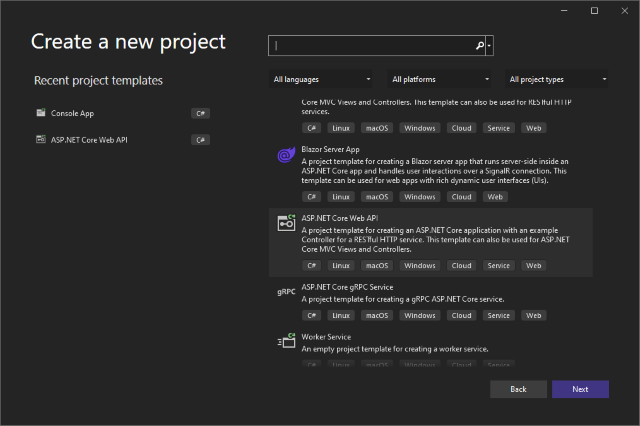Click the macOS tag under Blazor Server App
The height and width of the screenshot is (426, 640).
click(377, 197)
